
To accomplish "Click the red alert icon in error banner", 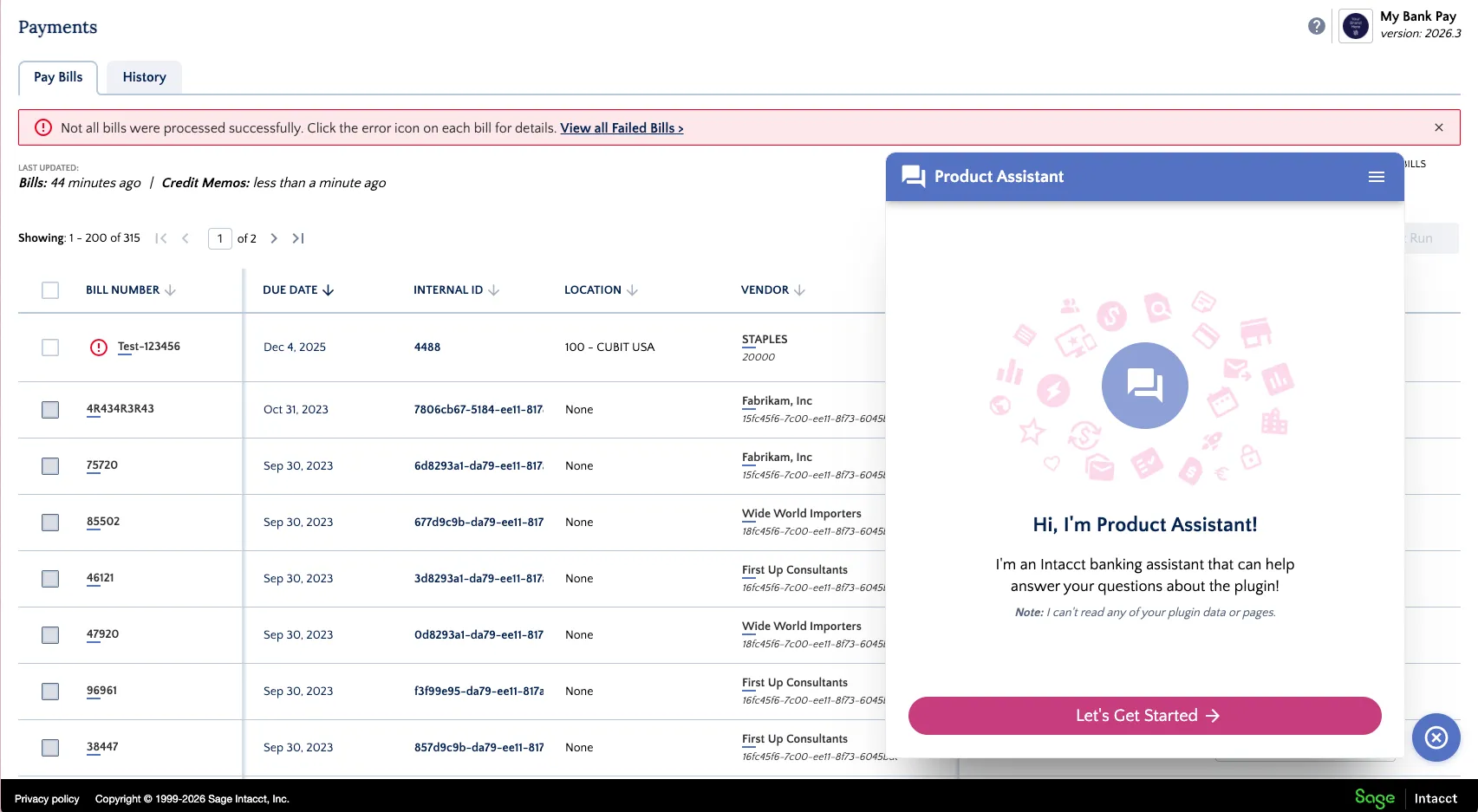I will (43, 127).
